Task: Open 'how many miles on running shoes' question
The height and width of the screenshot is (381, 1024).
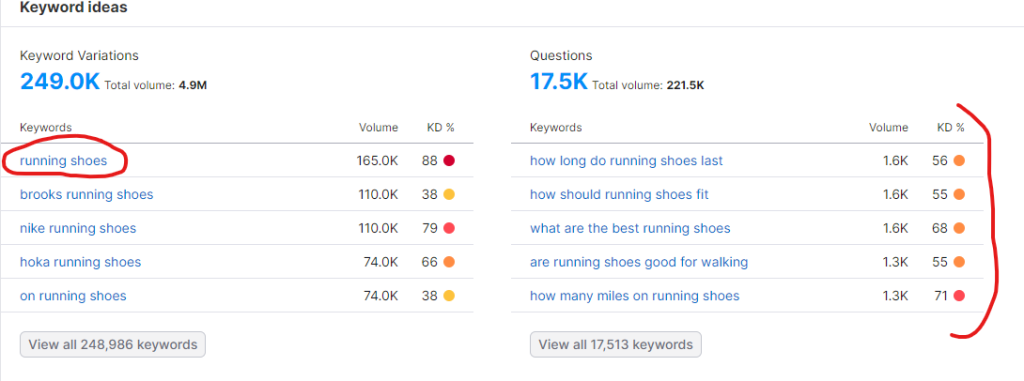Action: tap(635, 296)
